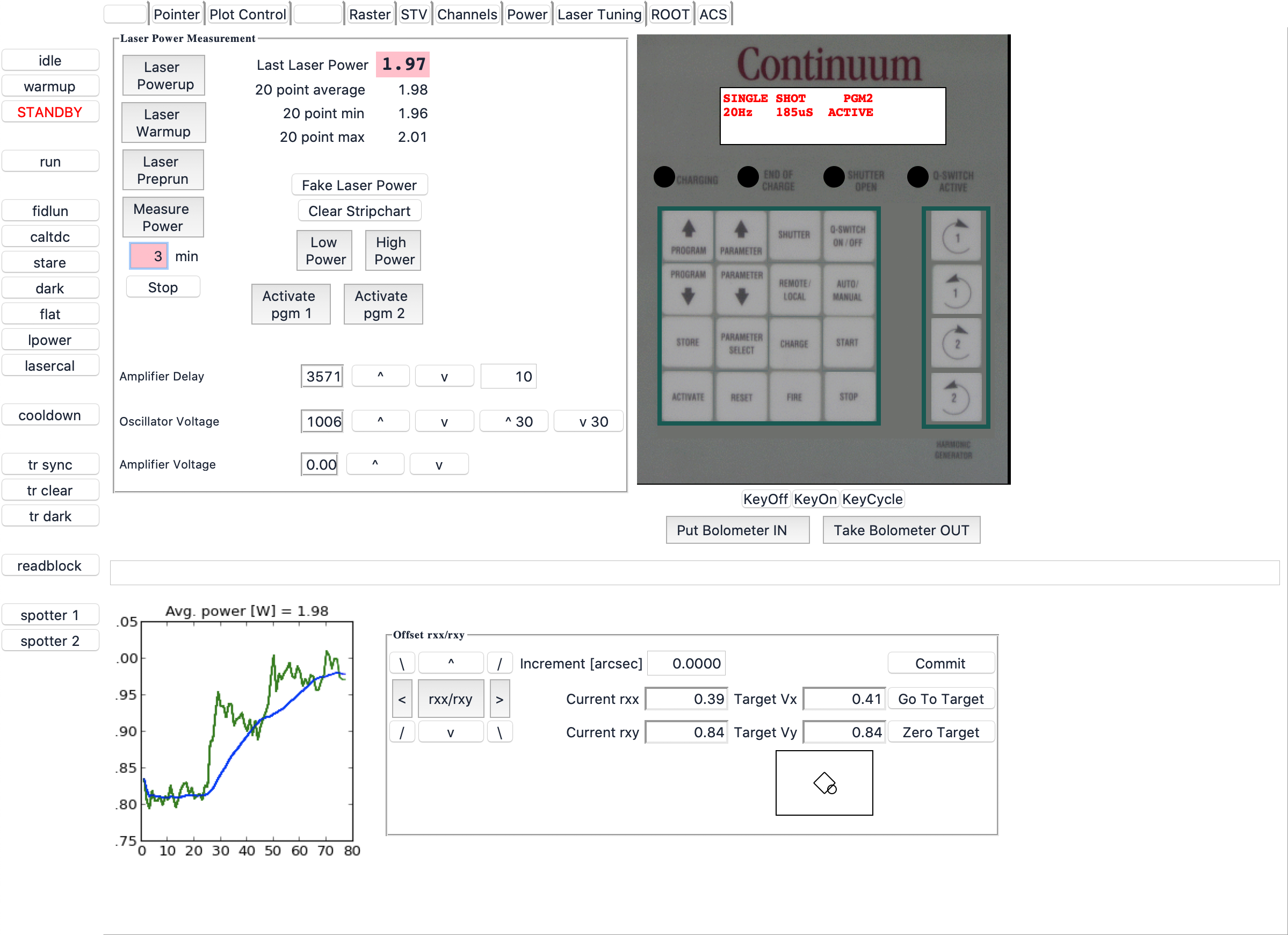Switch to the Pointer tab

pos(176,14)
